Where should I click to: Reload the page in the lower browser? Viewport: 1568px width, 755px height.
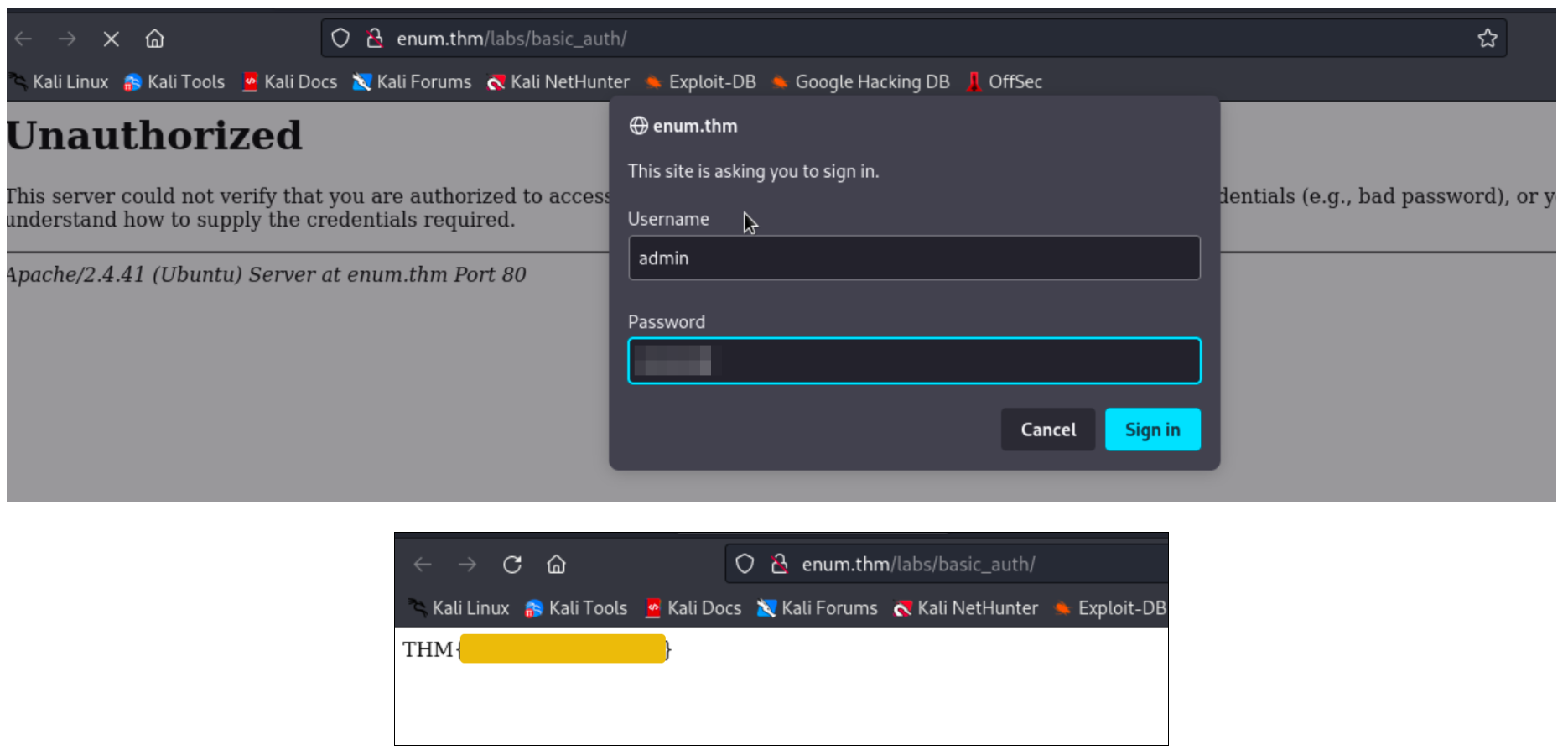(x=512, y=565)
